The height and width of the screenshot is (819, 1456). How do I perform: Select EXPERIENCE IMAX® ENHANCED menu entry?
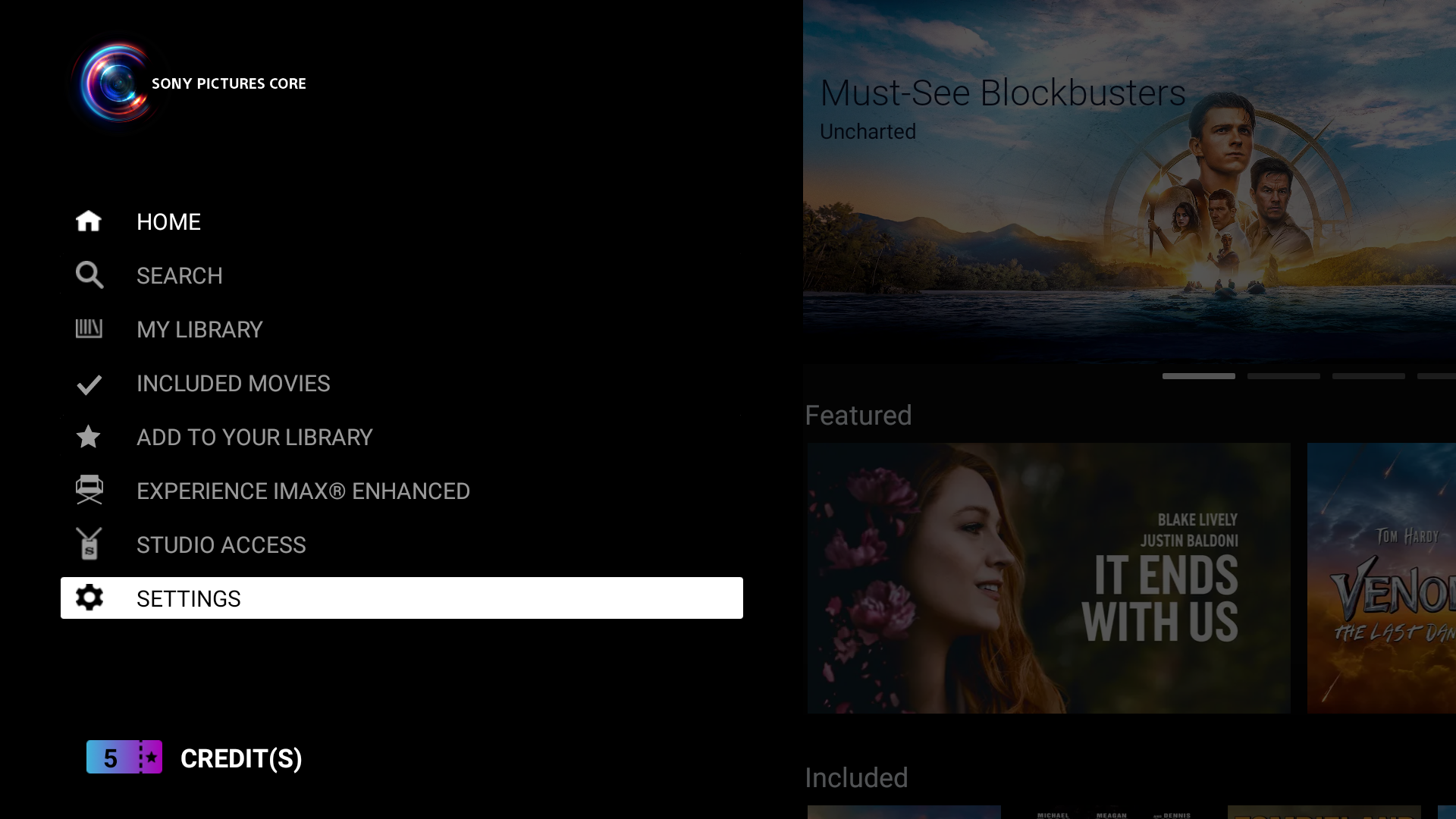tap(303, 491)
